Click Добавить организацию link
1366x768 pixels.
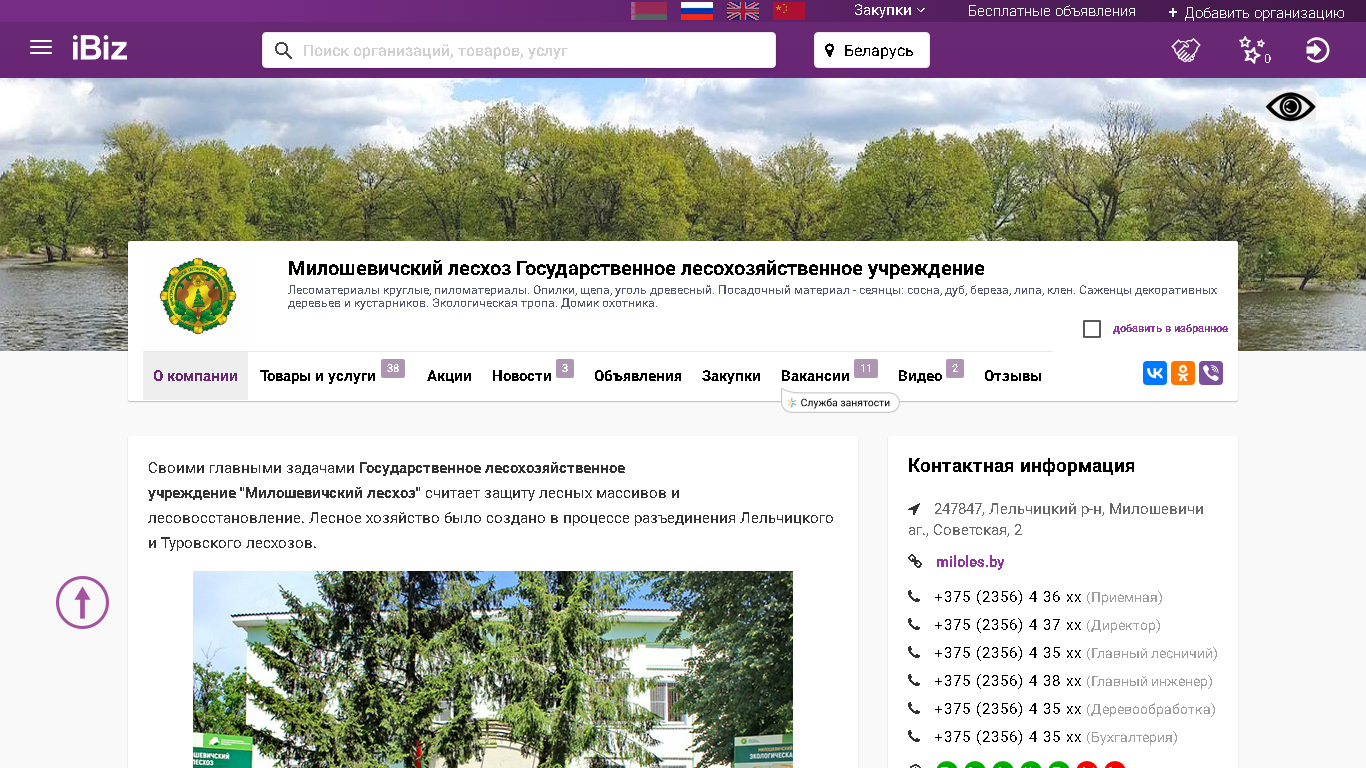point(1256,13)
